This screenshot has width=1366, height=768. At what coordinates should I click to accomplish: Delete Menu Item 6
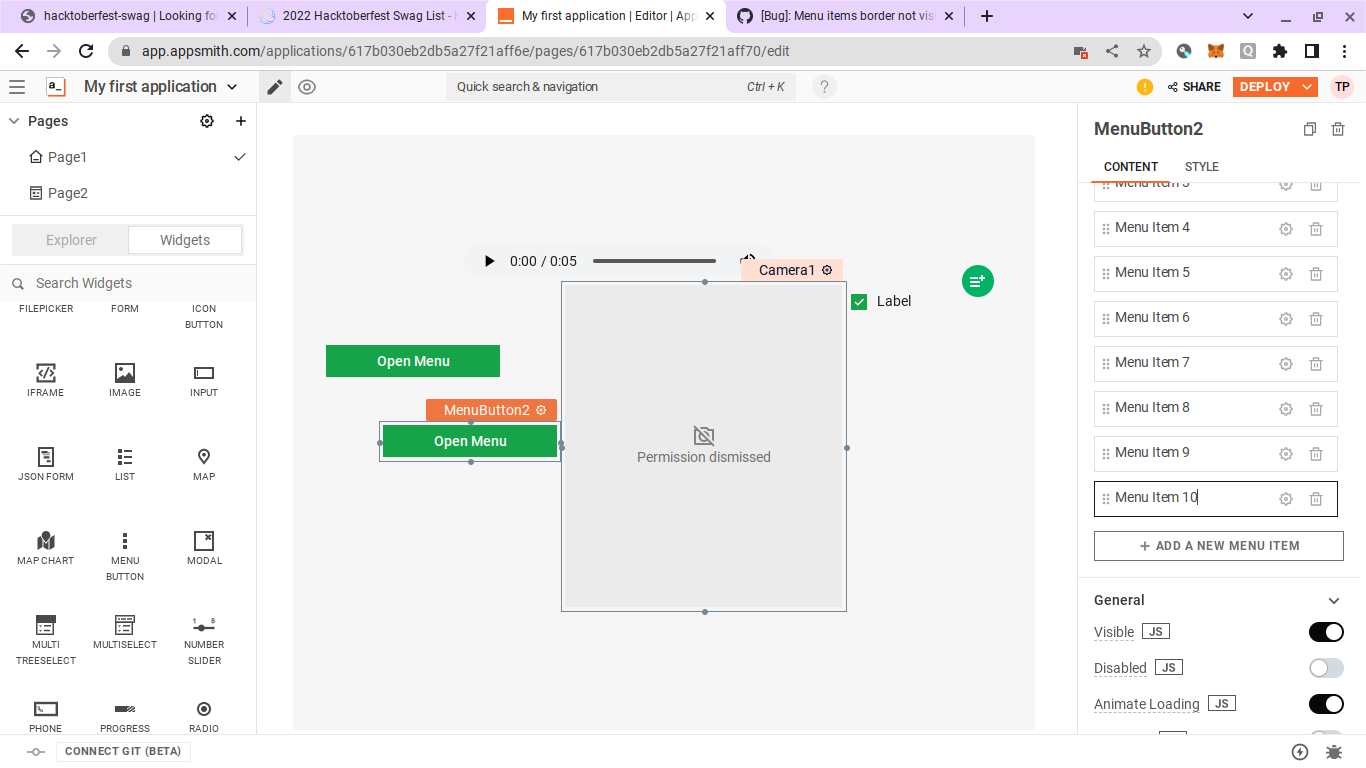pos(1316,319)
